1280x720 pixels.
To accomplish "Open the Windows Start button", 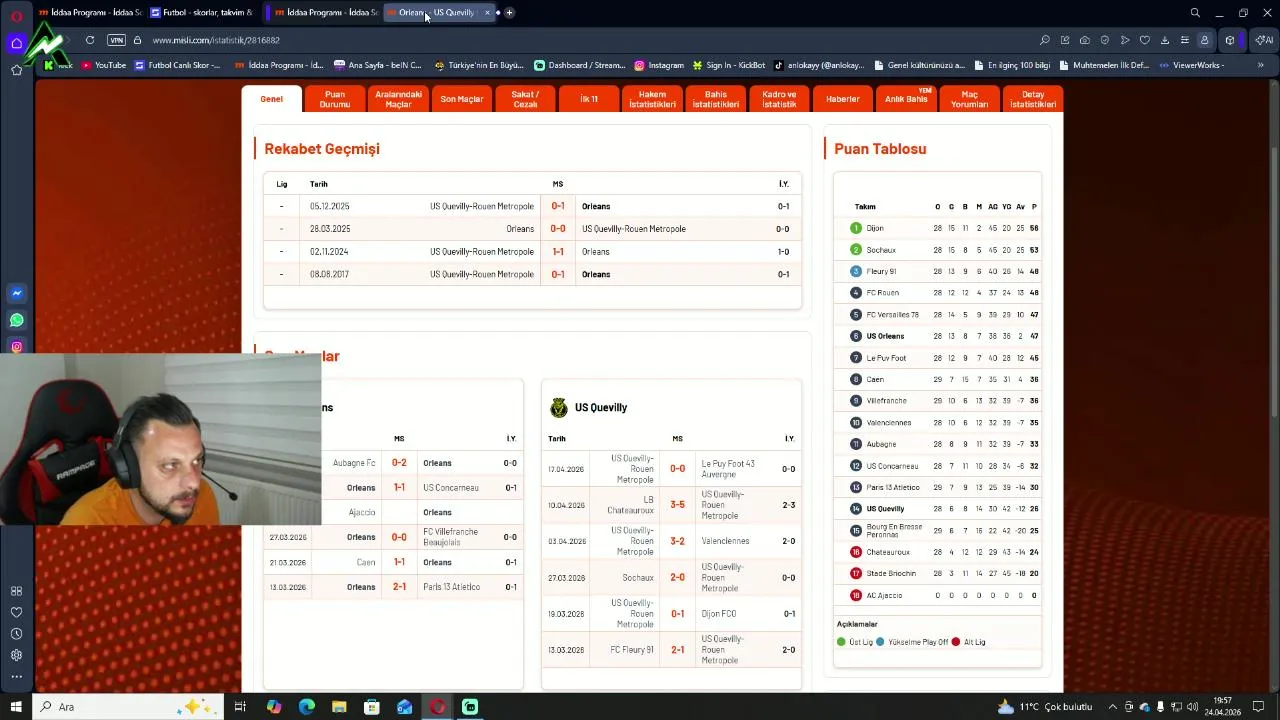I will coord(16,707).
